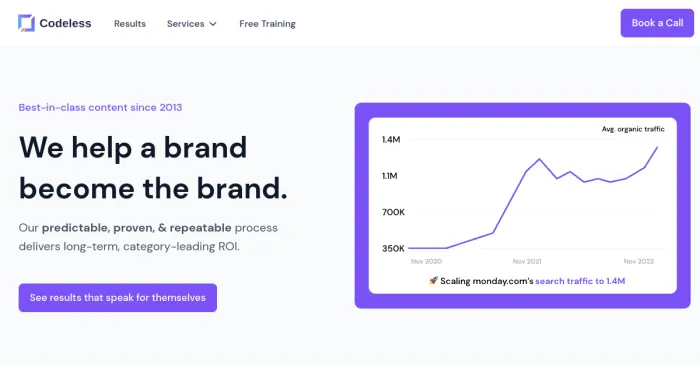Go to the Free Training page
The image size is (700, 367).
coord(267,24)
